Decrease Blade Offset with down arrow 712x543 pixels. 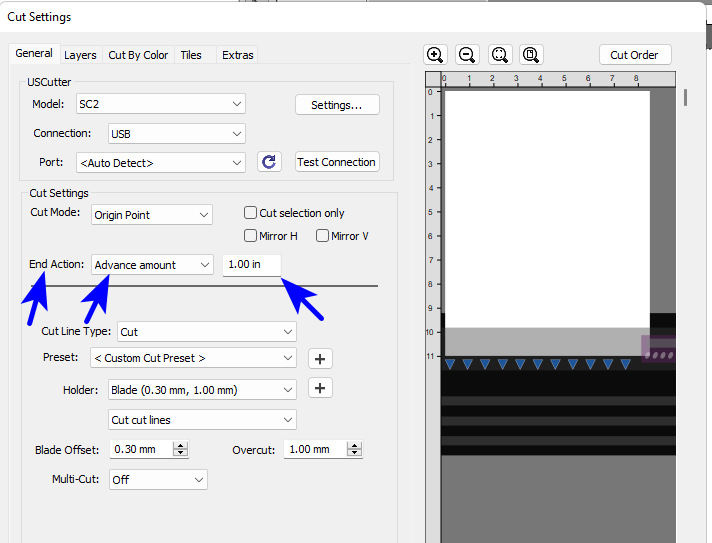181,453
